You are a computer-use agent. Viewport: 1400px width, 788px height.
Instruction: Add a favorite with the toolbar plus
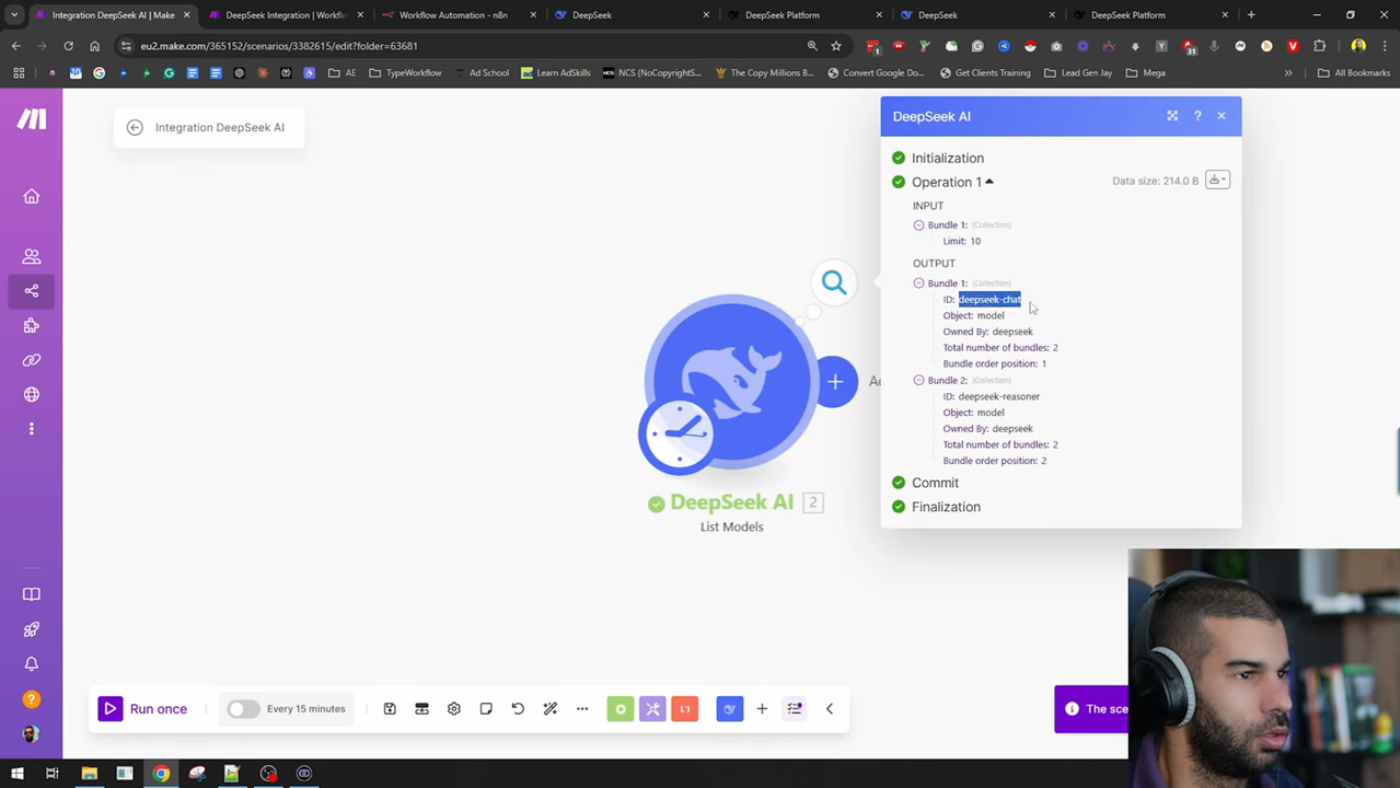(762, 709)
